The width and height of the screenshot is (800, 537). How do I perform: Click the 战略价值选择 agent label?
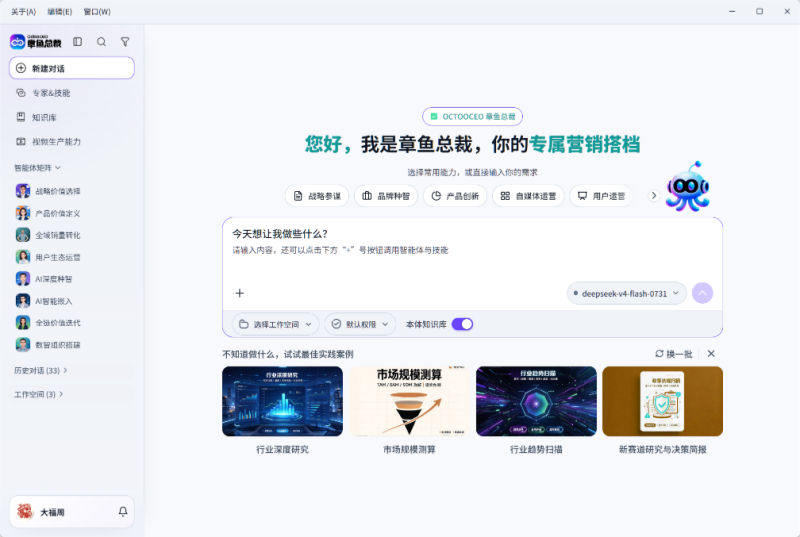(58, 191)
